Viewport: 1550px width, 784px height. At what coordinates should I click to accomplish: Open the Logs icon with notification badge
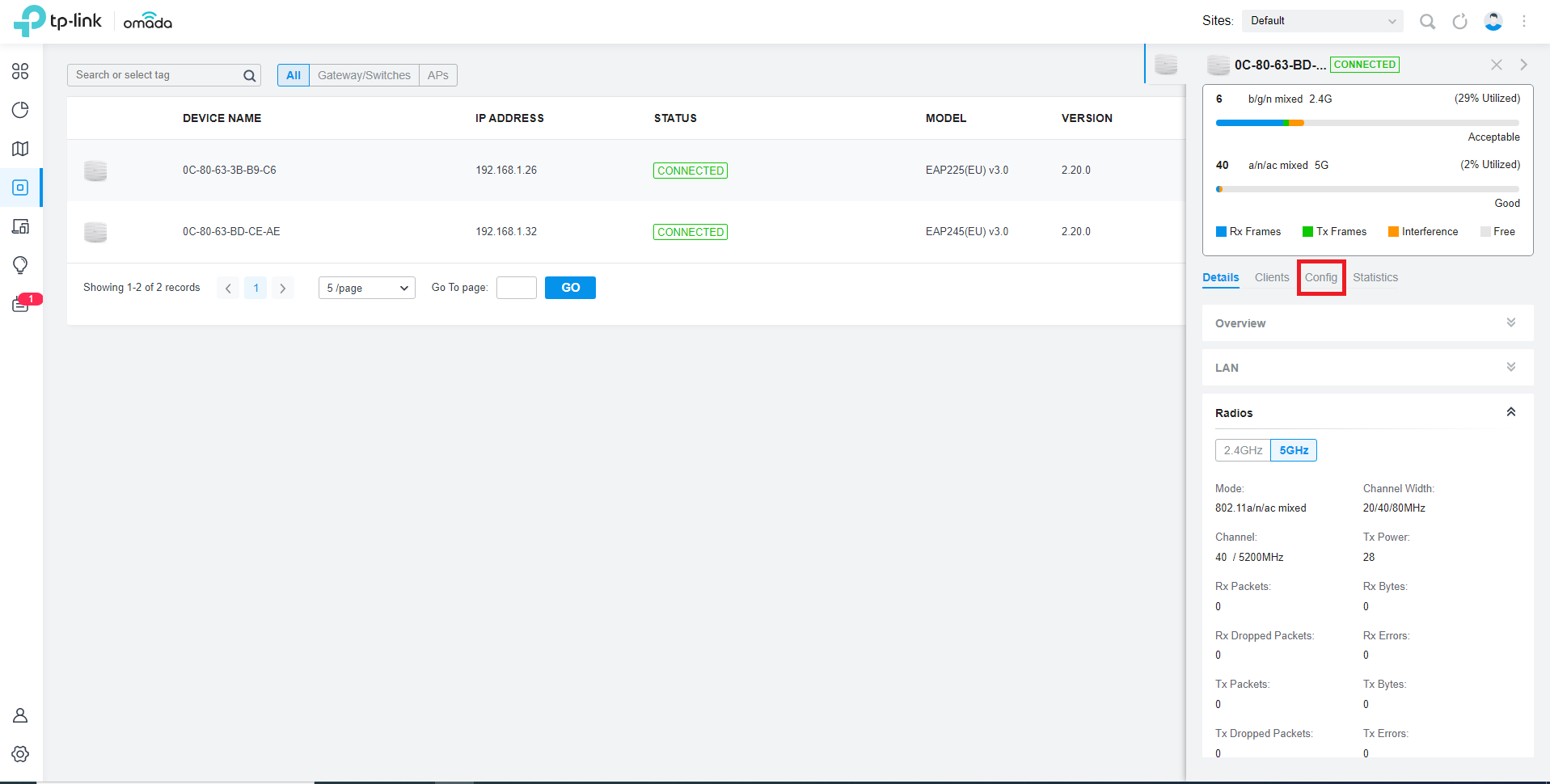coord(20,305)
